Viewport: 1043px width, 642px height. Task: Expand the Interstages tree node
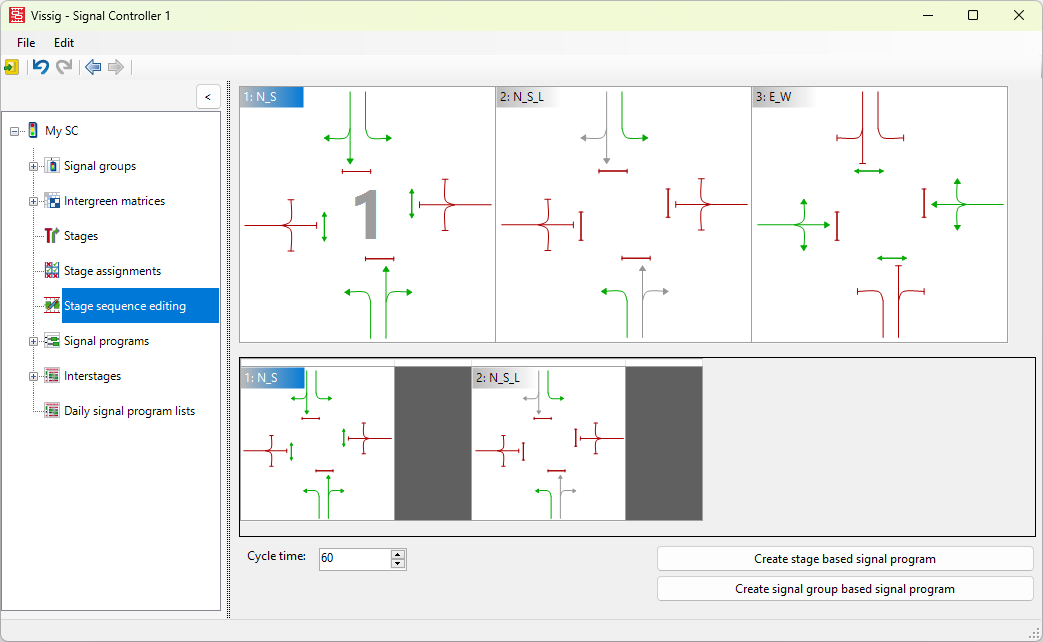pyautogui.click(x=33, y=376)
